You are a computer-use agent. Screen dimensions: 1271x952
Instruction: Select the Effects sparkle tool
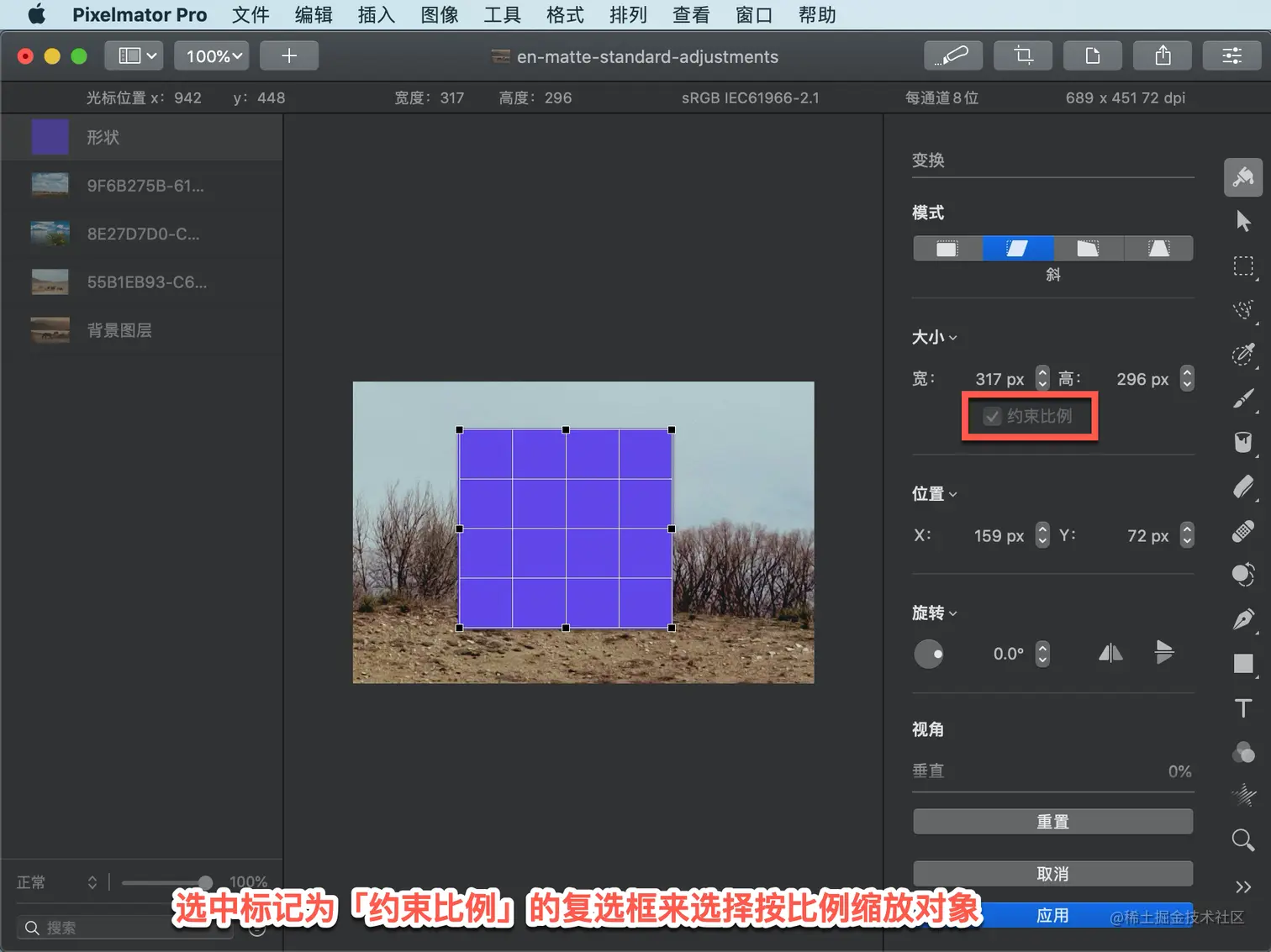(1243, 796)
